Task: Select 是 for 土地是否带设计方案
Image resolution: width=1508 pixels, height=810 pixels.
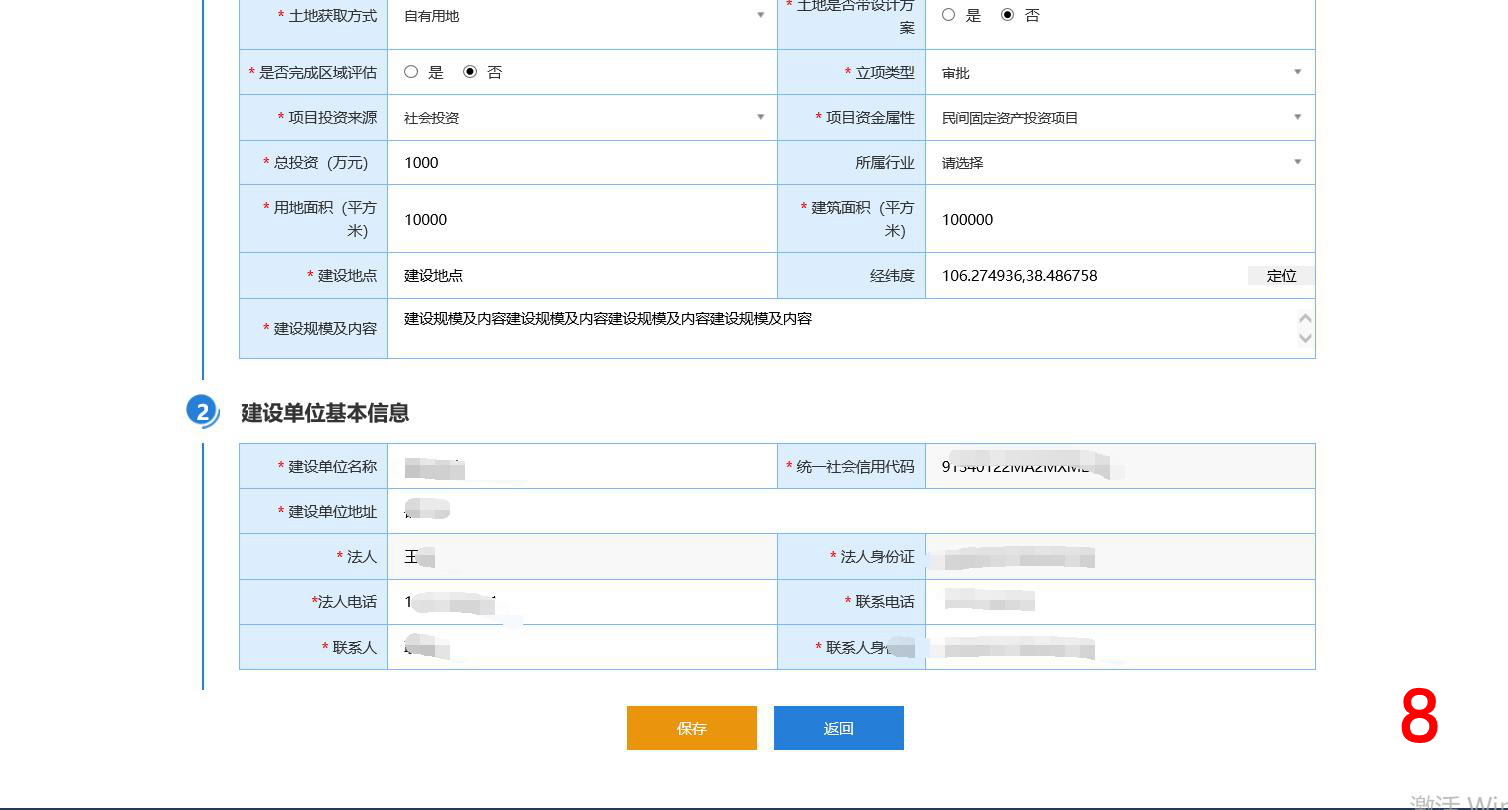Action: [x=949, y=15]
